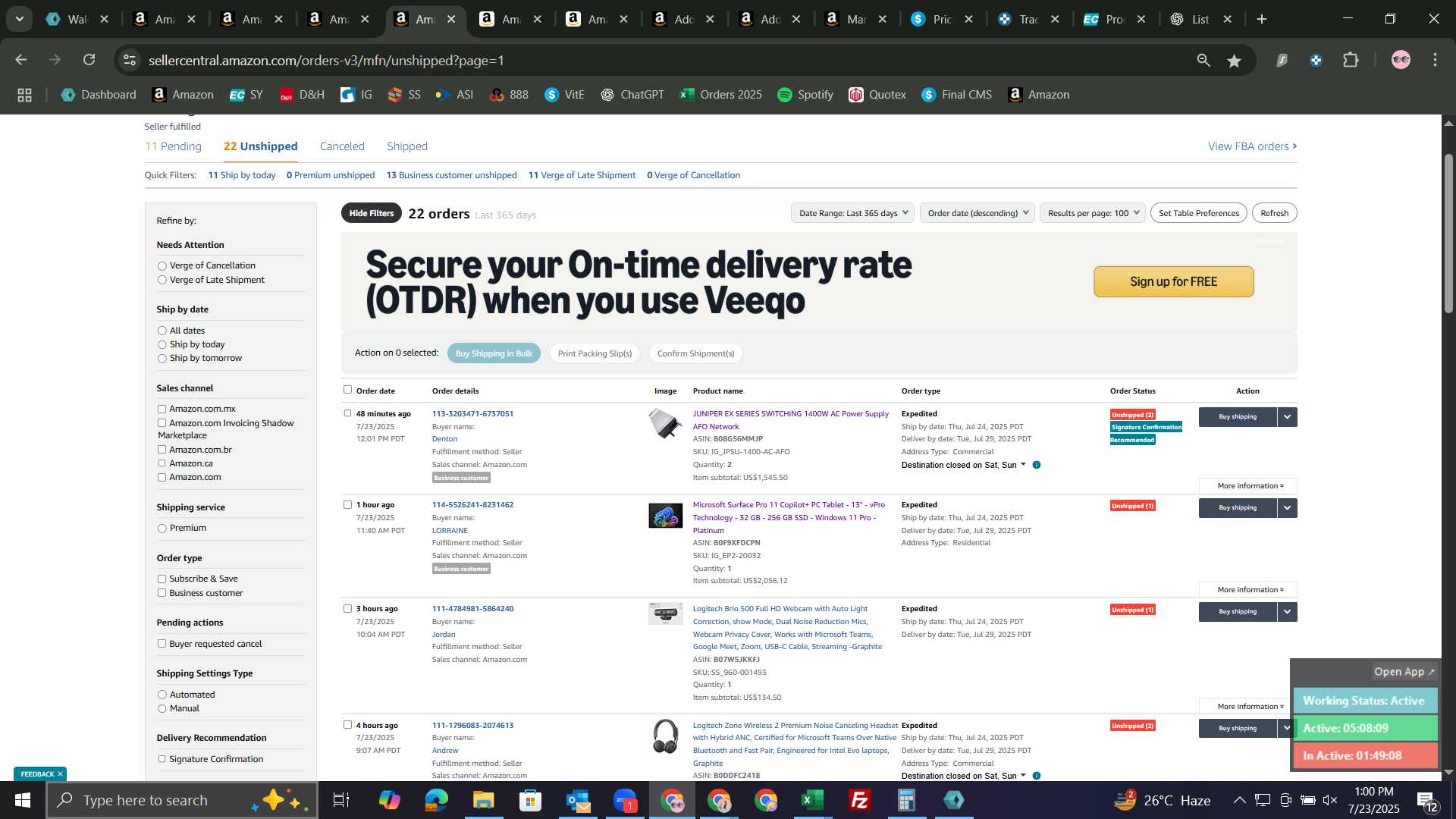Open the extensions puzzle icon
Image resolution: width=1456 pixels, height=819 pixels.
(x=1351, y=60)
